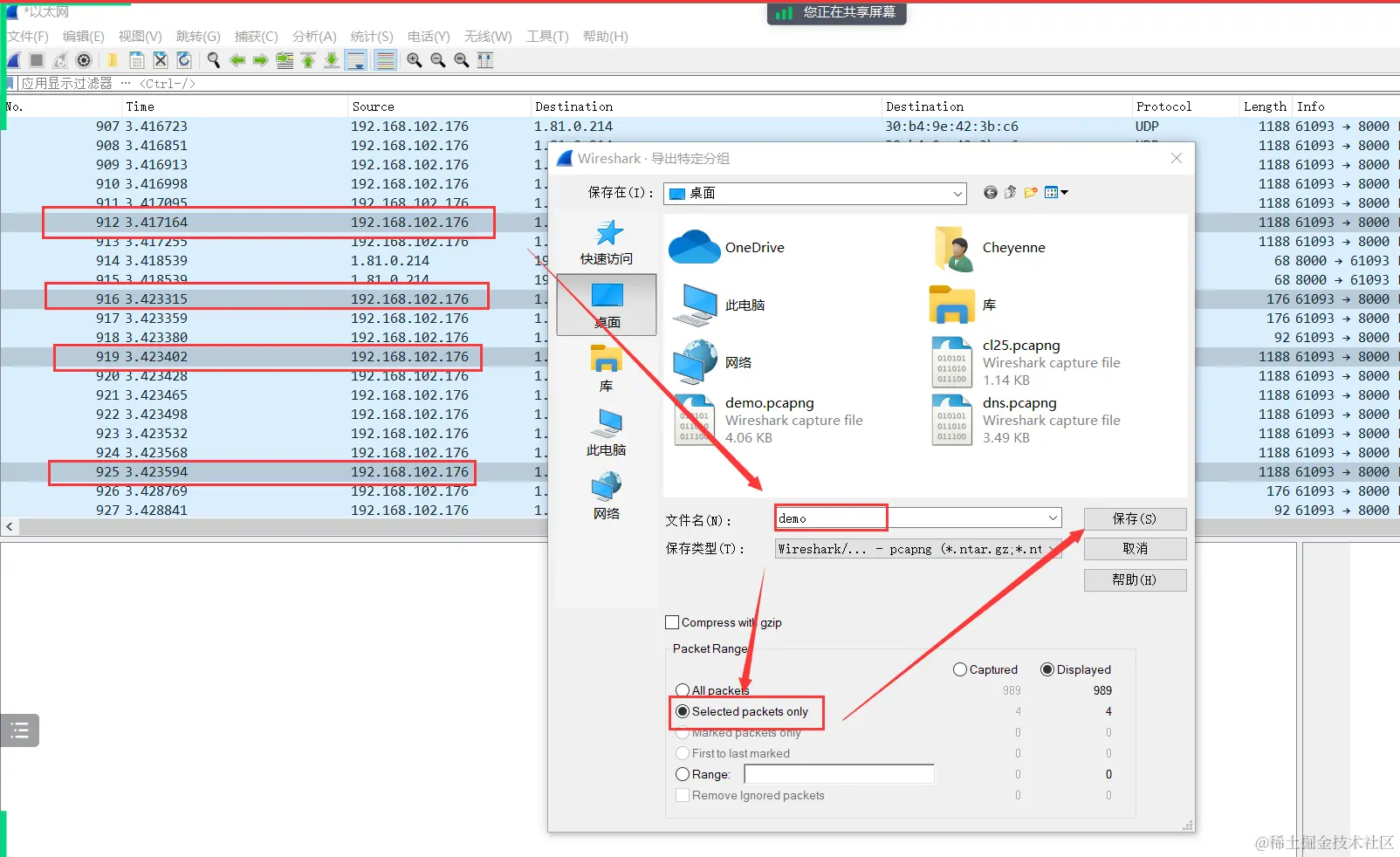1400x857 pixels.
Task: Click the 保存(S) save button
Action: click(x=1135, y=519)
